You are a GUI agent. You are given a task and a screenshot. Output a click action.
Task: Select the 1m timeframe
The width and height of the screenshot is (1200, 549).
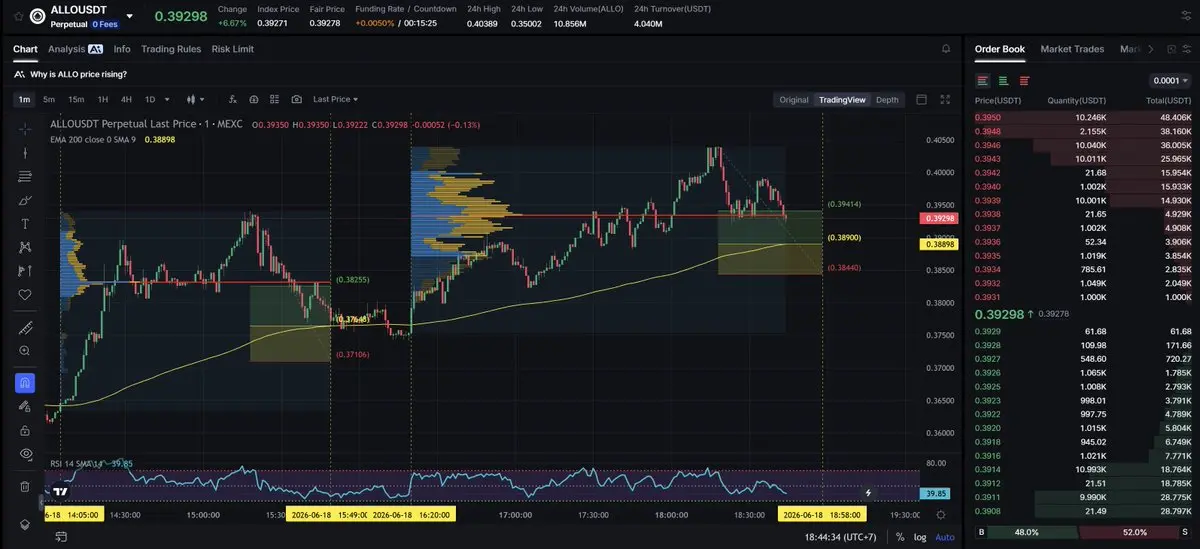[23, 99]
